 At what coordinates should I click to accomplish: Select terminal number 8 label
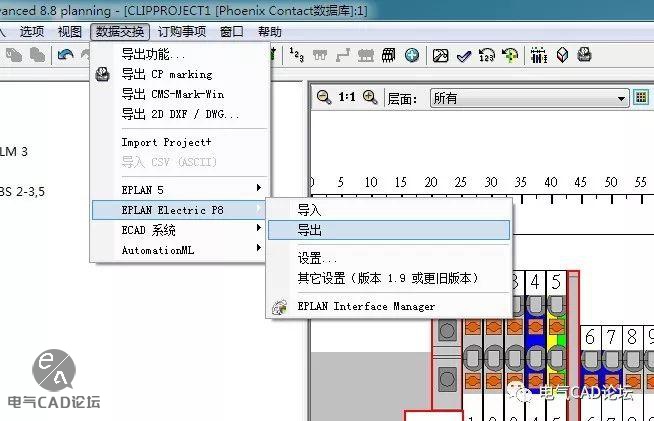tap(632, 337)
